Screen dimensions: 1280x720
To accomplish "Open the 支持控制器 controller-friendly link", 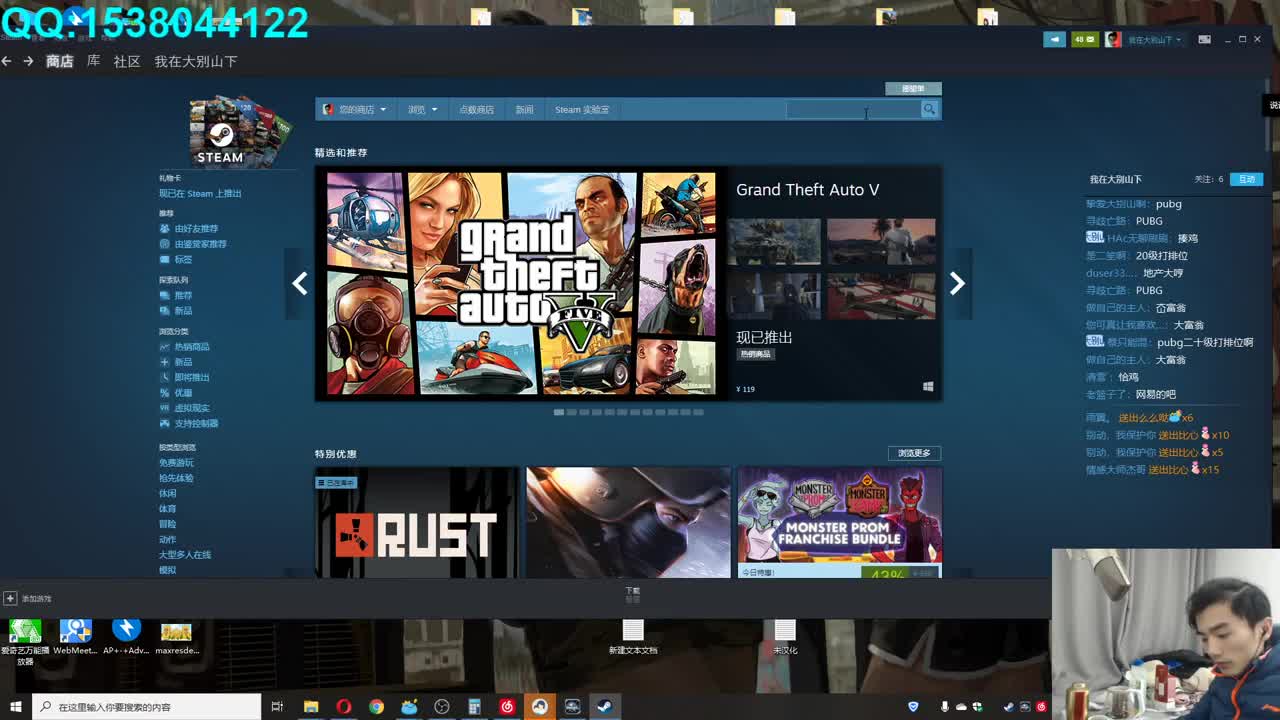I will (x=196, y=423).
